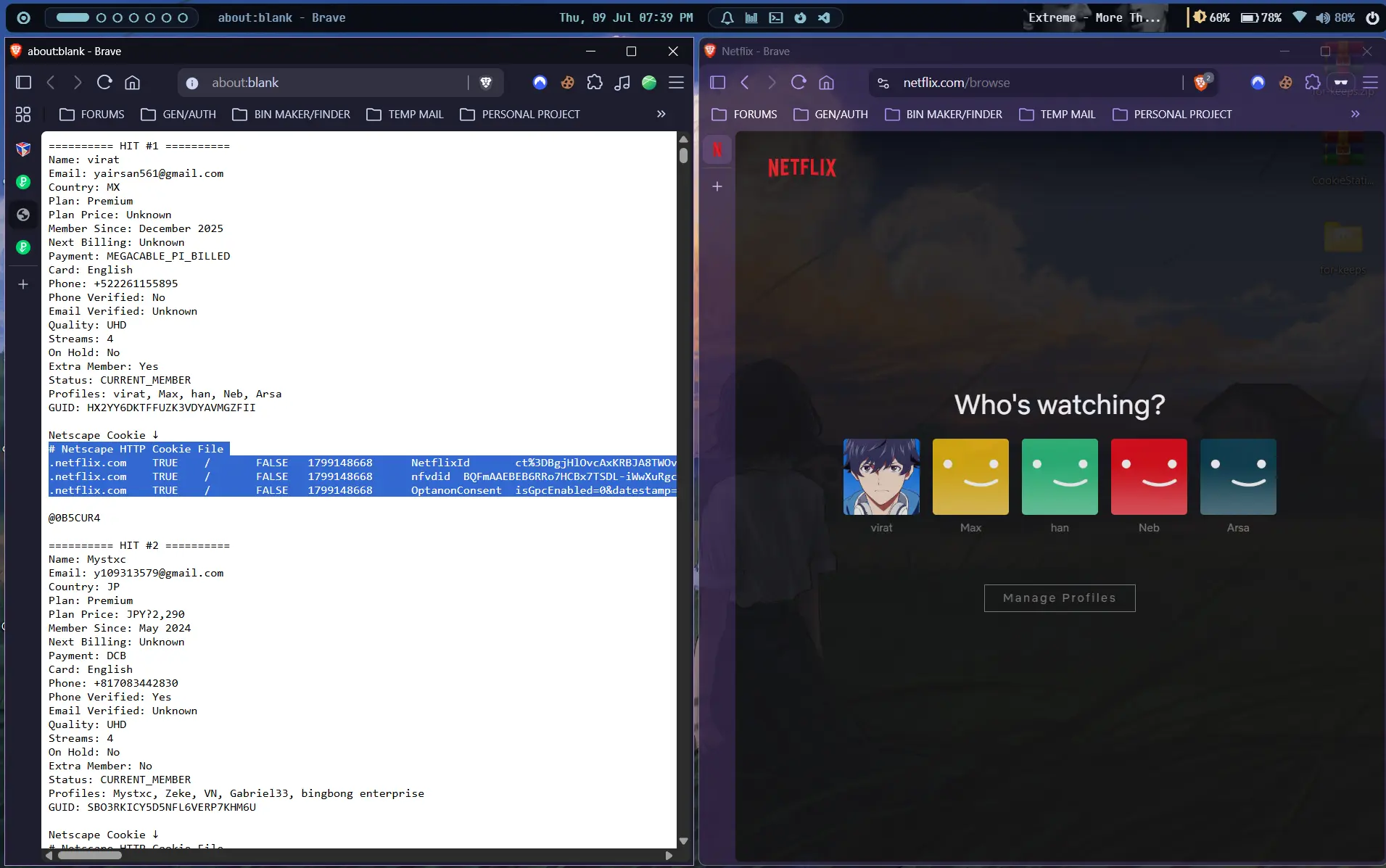The width and height of the screenshot is (1386, 868).
Task: Toggle the sidebar panel in the Netflix window
Action: point(717,83)
